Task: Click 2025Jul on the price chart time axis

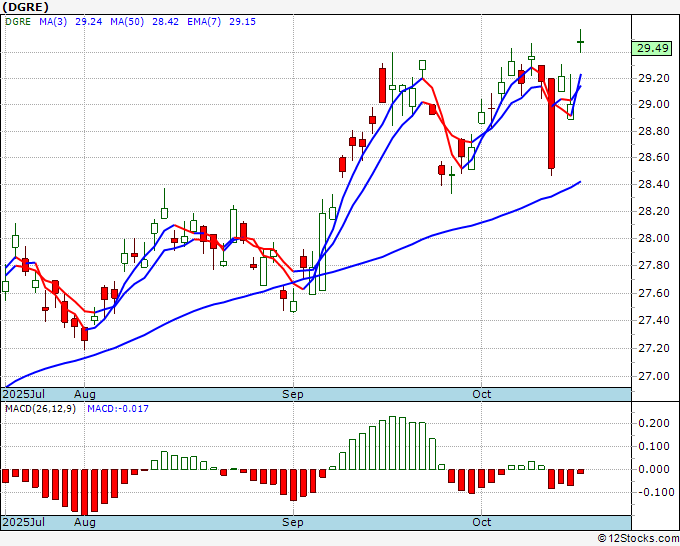Action: click(24, 394)
